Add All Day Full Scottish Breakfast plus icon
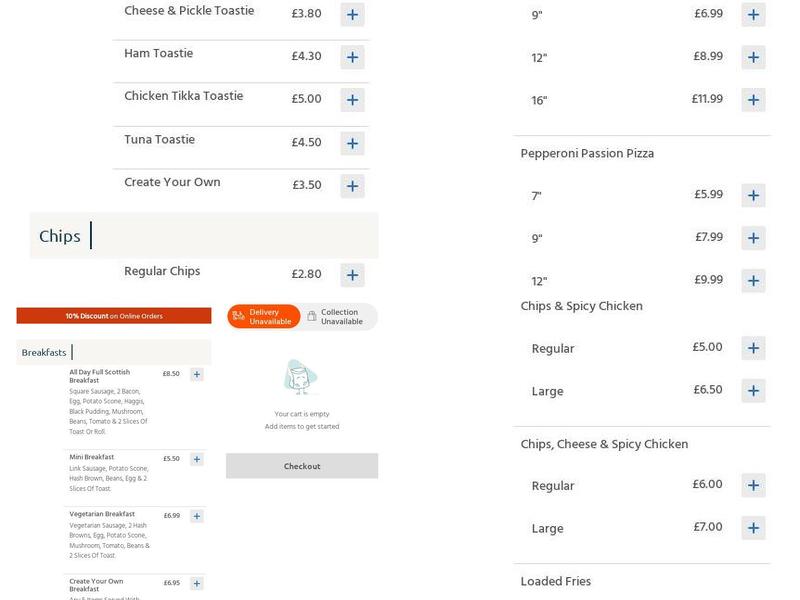 click(197, 372)
